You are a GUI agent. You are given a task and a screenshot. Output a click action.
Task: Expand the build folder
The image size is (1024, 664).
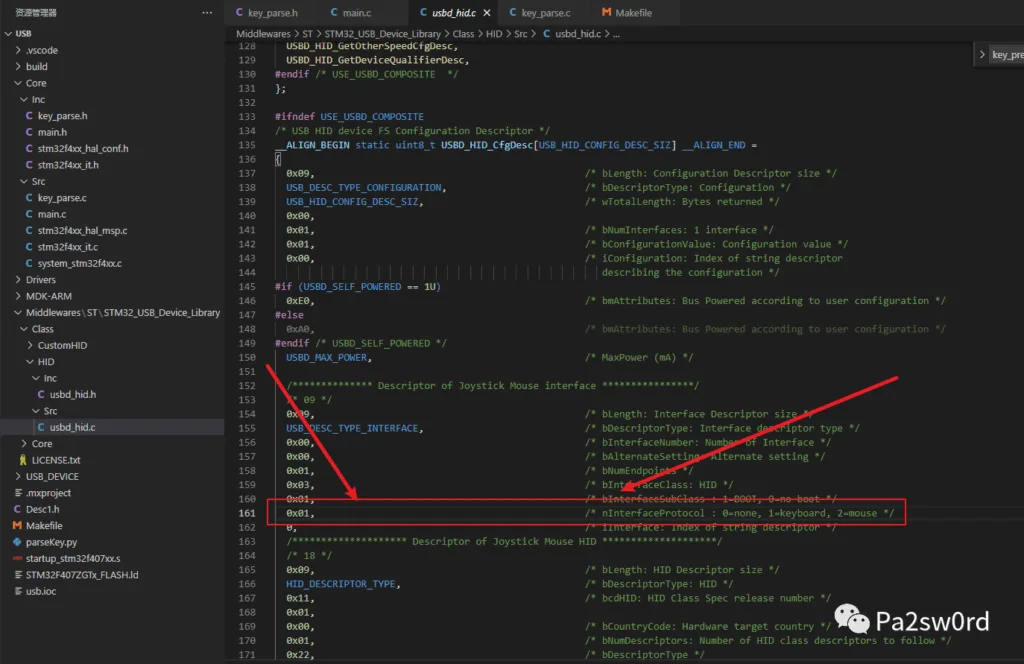(18, 66)
